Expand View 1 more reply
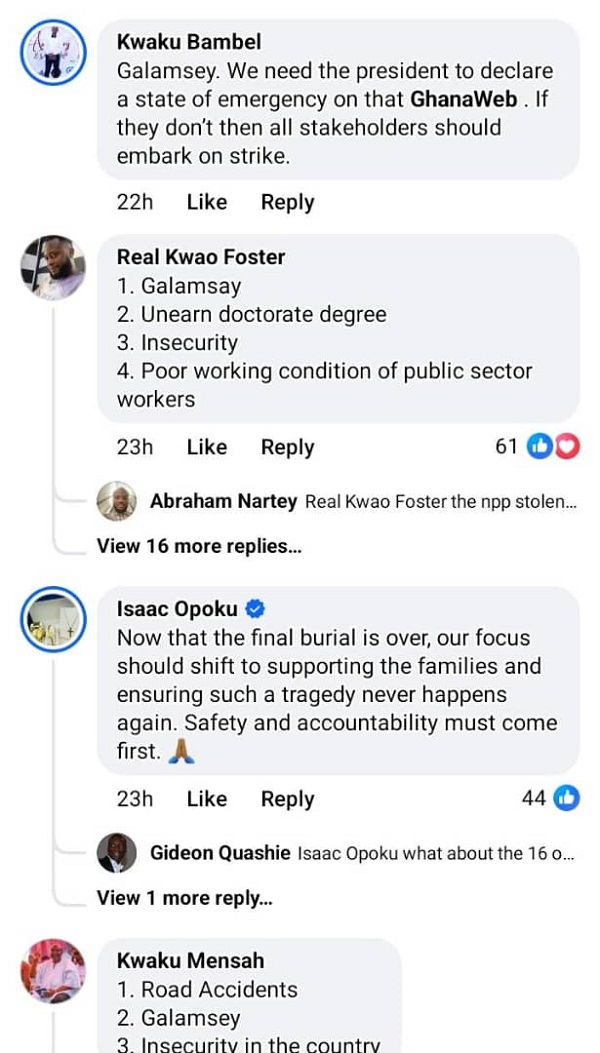This screenshot has width=600, height=1053. tap(184, 898)
